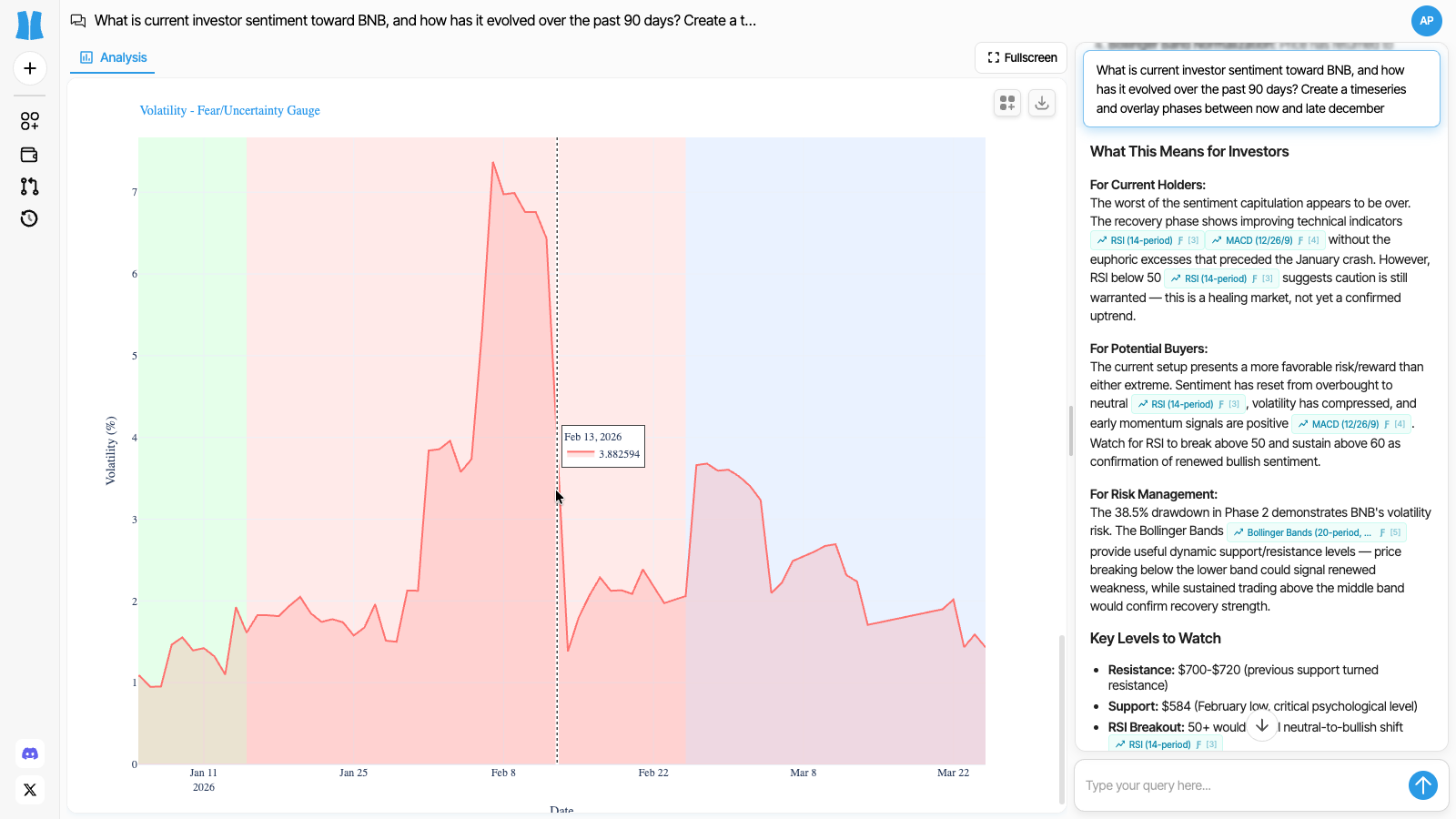Viewport: 1456px width, 819px height.
Task: Open the widget gallery icon in sidebar
Action: [28, 120]
